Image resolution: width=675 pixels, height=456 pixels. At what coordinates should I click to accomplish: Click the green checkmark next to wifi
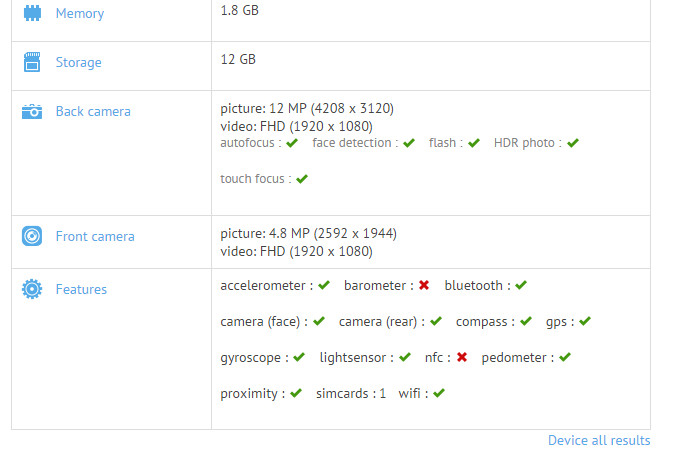click(x=439, y=393)
